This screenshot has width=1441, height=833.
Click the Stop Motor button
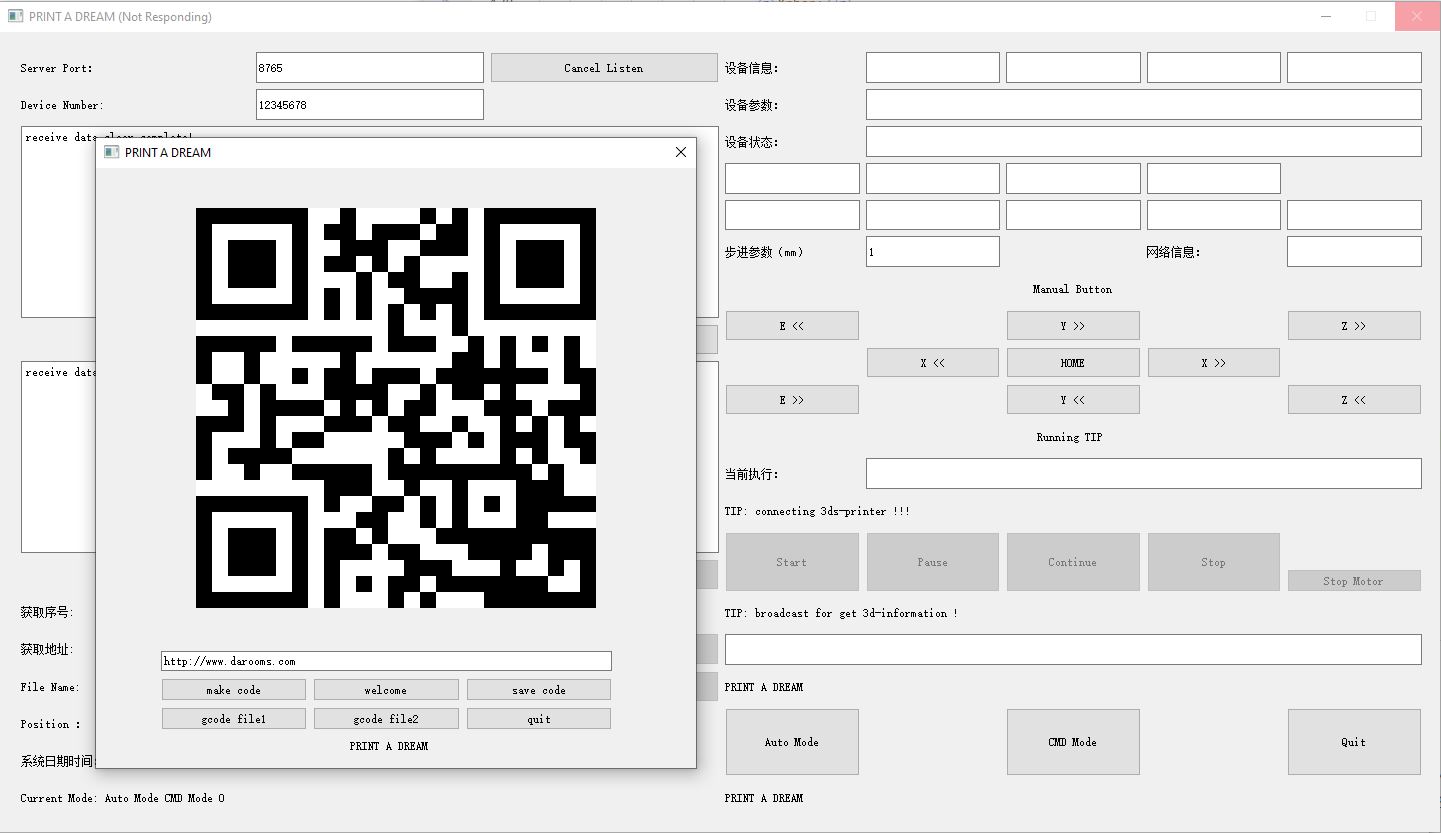[1354, 581]
